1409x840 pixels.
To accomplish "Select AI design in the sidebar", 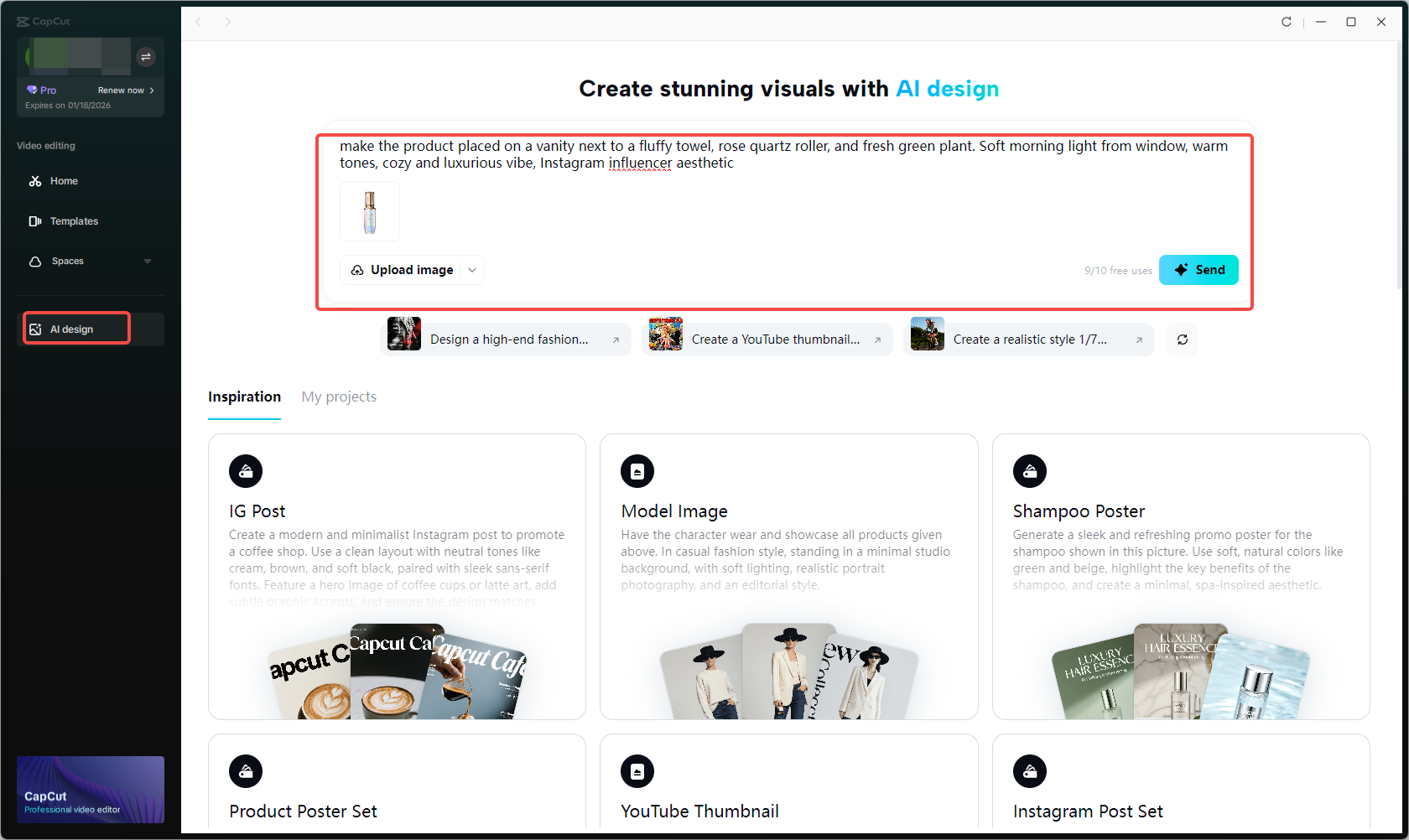I will [x=75, y=328].
